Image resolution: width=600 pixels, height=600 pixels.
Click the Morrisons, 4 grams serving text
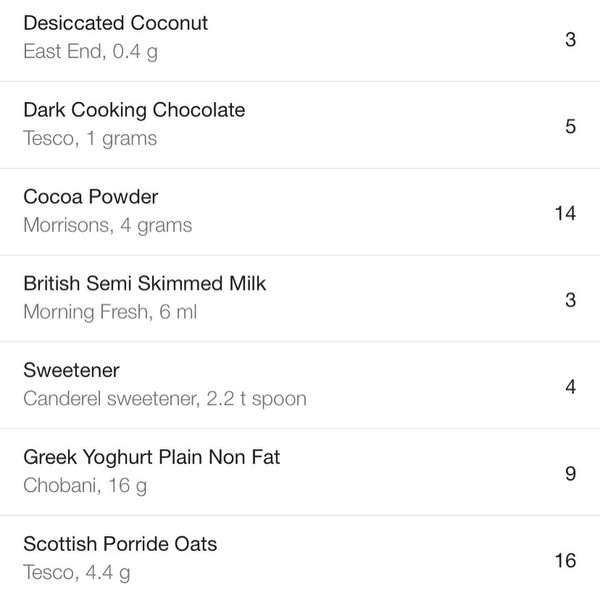[107, 226]
